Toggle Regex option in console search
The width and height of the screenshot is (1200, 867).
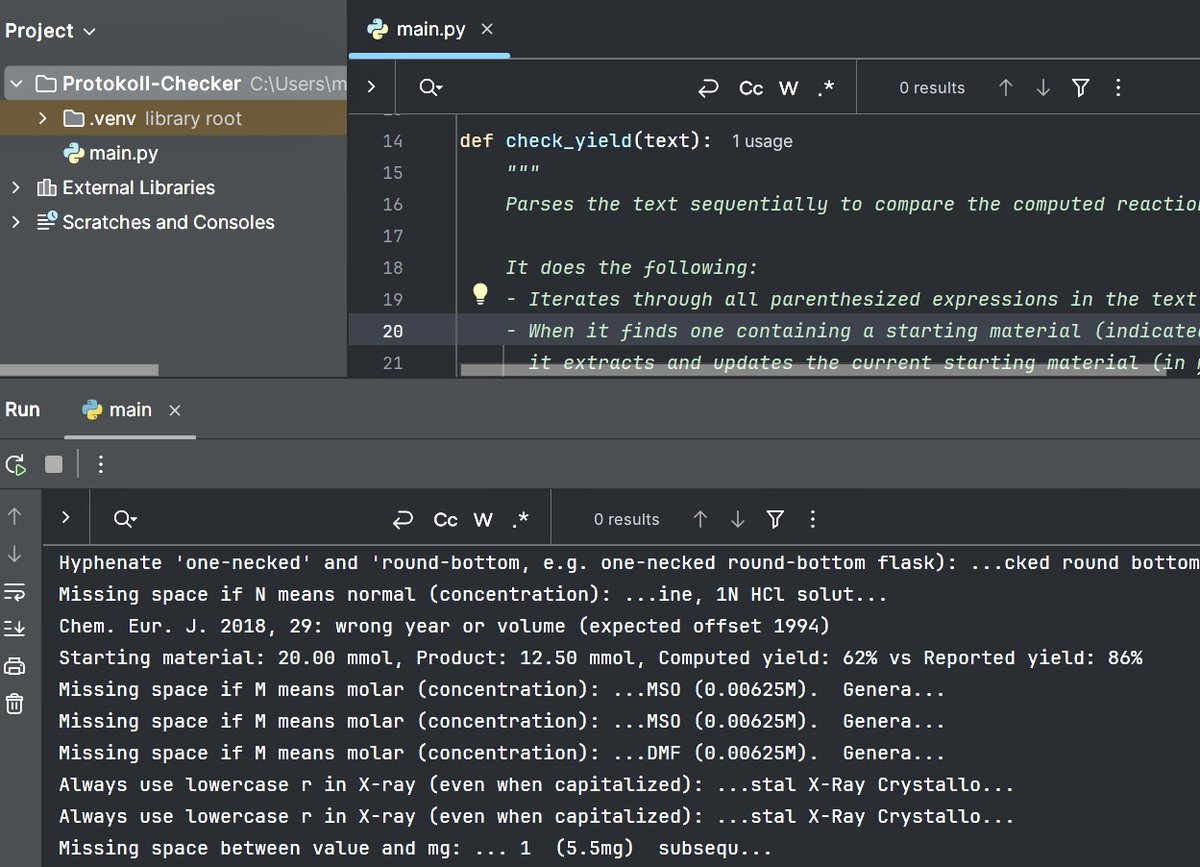coord(520,519)
